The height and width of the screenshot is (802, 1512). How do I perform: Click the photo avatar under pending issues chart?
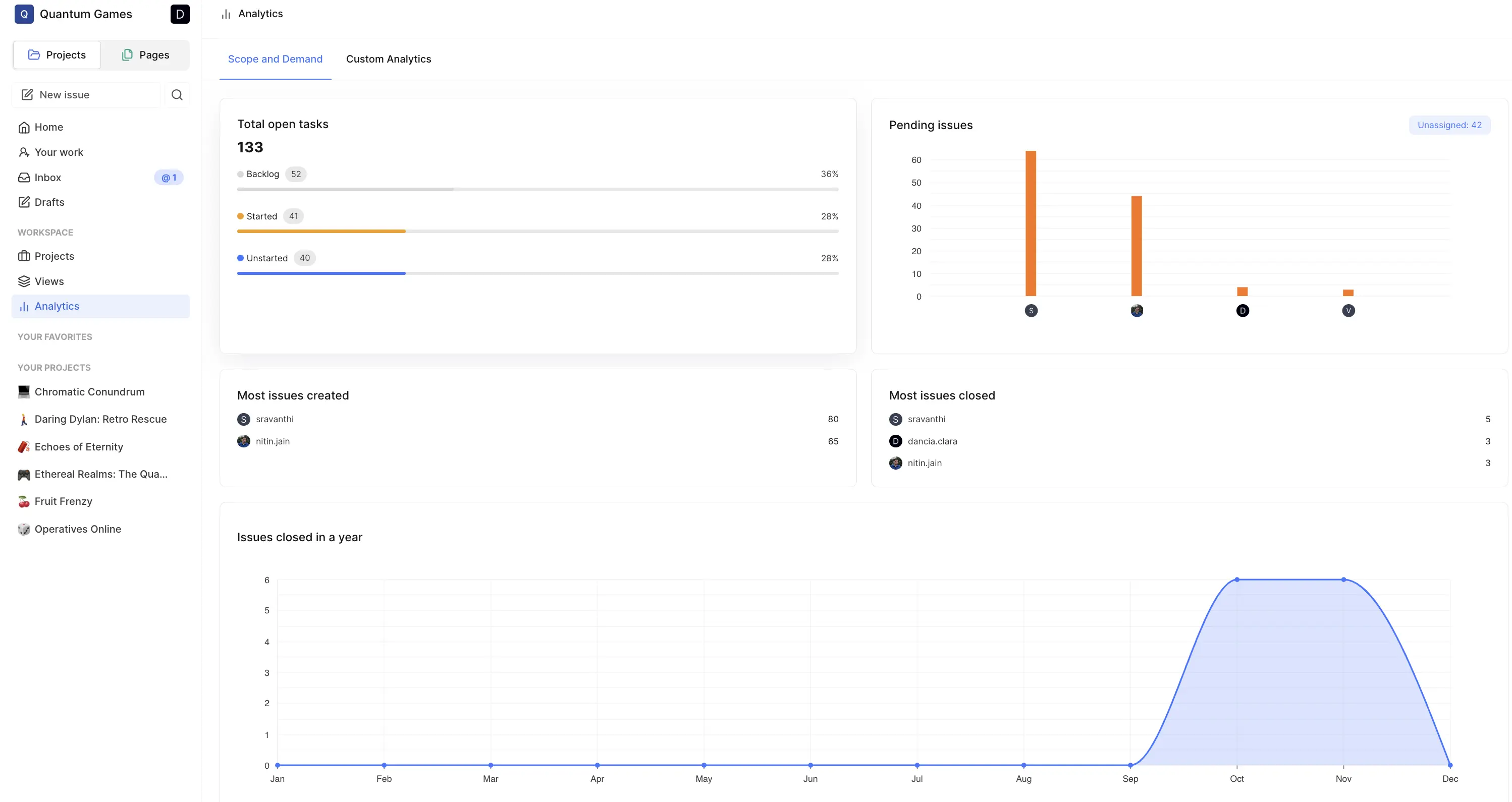tap(1137, 311)
